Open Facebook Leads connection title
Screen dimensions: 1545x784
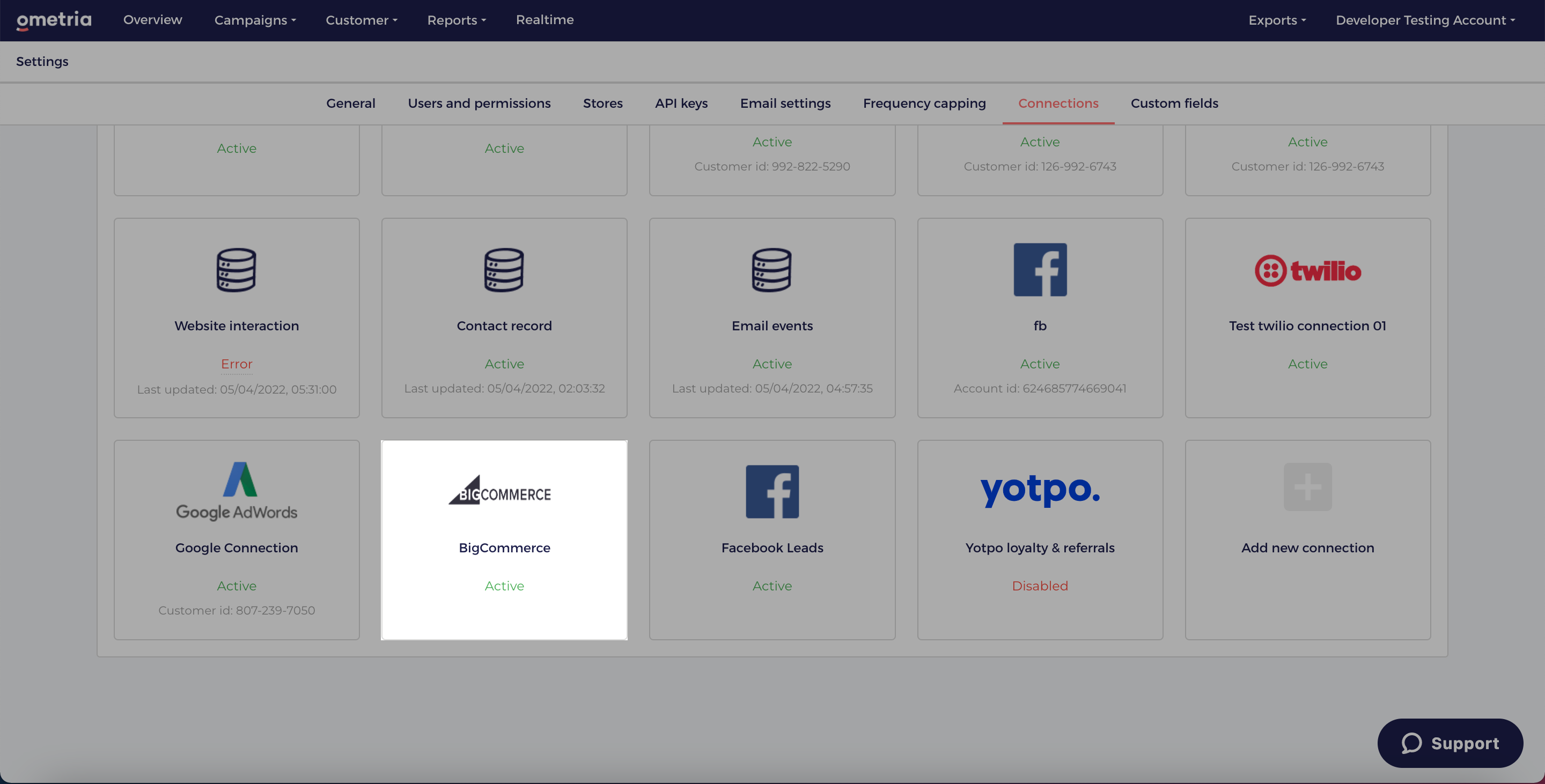772,548
